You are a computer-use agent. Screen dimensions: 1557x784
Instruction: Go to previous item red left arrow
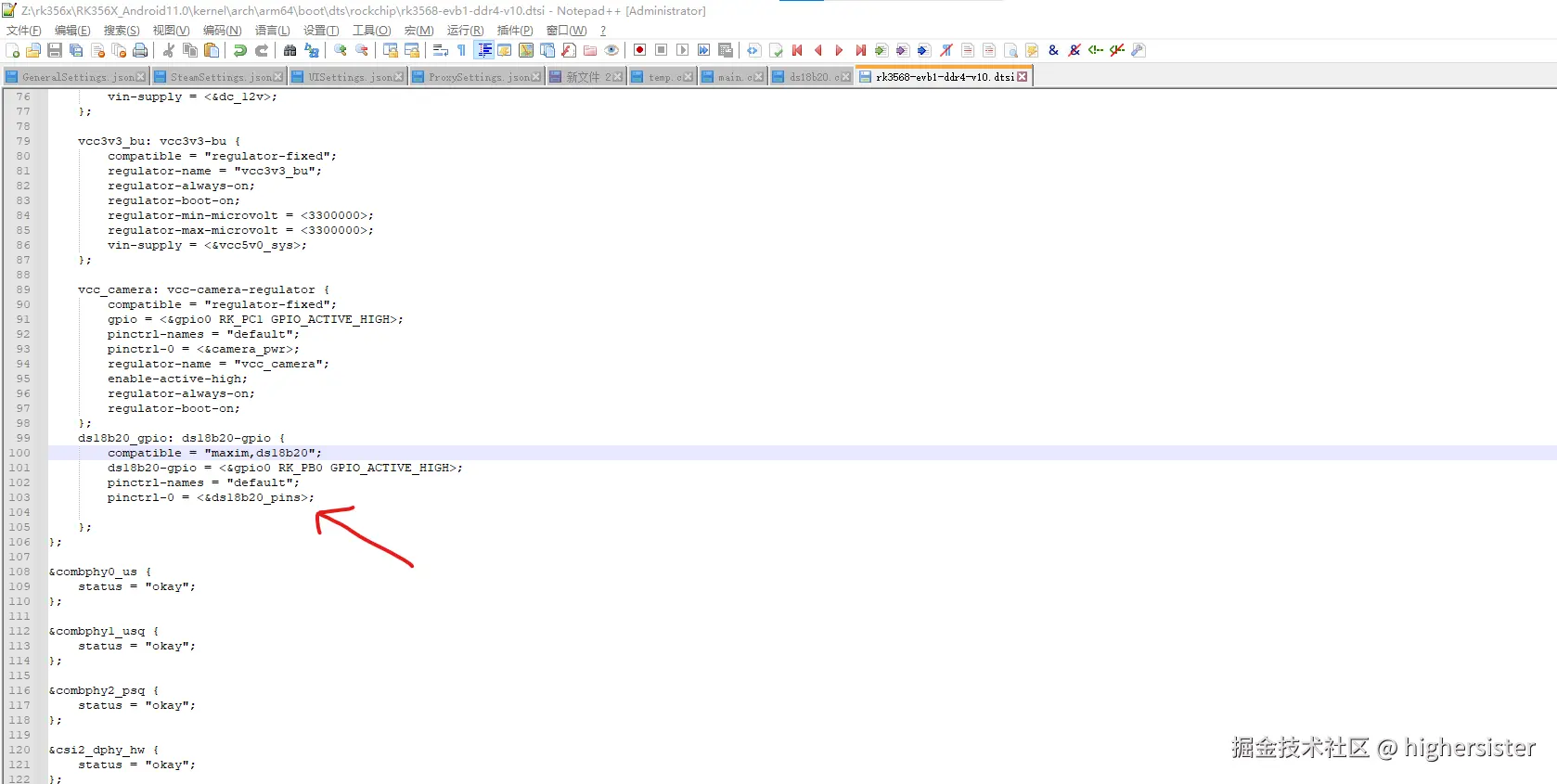click(x=817, y=50)
